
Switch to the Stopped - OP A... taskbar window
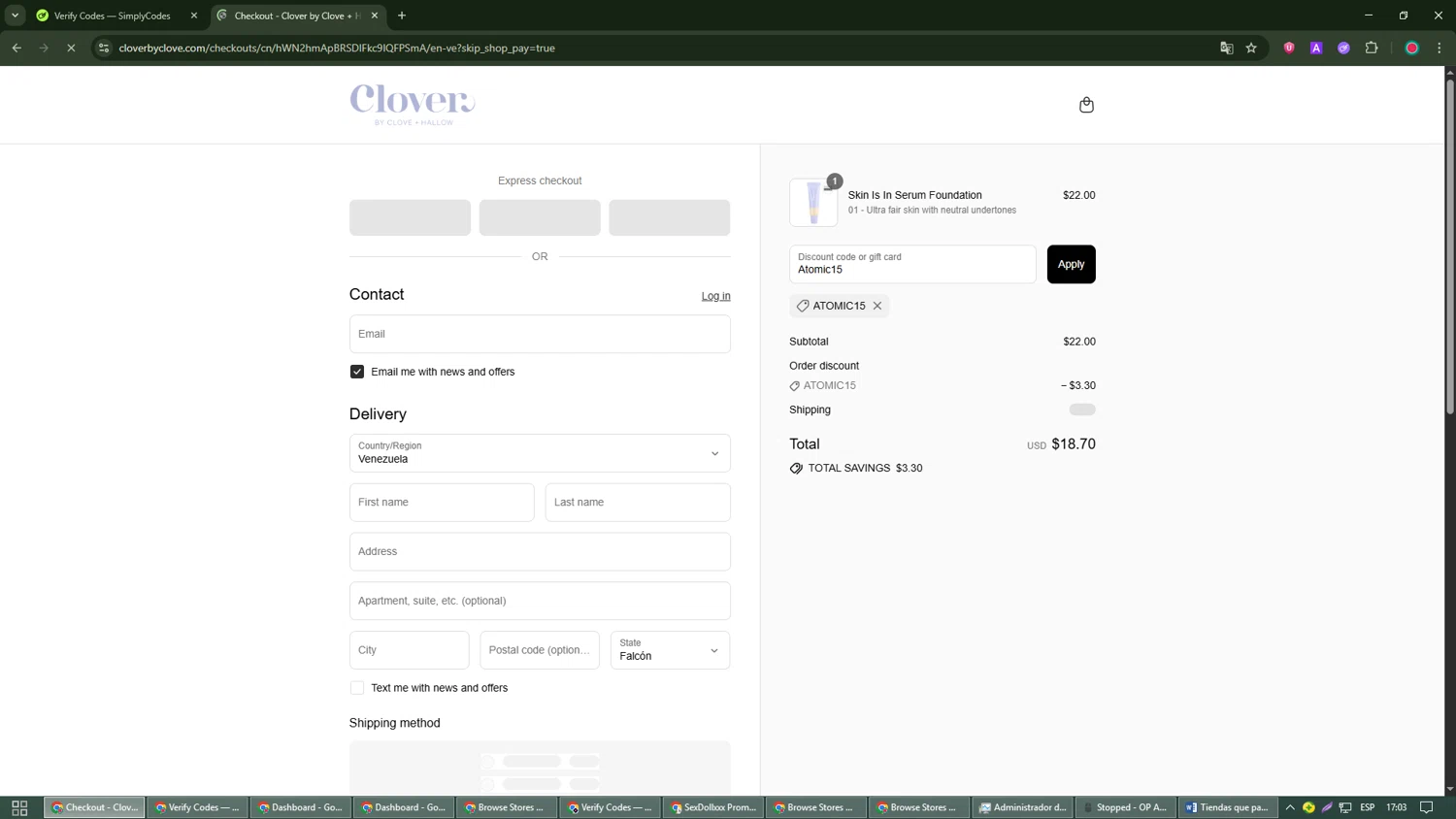1126,807
